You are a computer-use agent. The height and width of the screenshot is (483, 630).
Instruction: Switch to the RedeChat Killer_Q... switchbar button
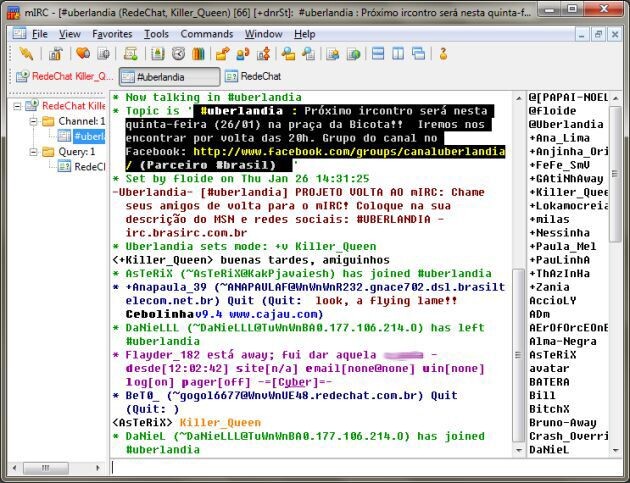click(x=65, y=76)
